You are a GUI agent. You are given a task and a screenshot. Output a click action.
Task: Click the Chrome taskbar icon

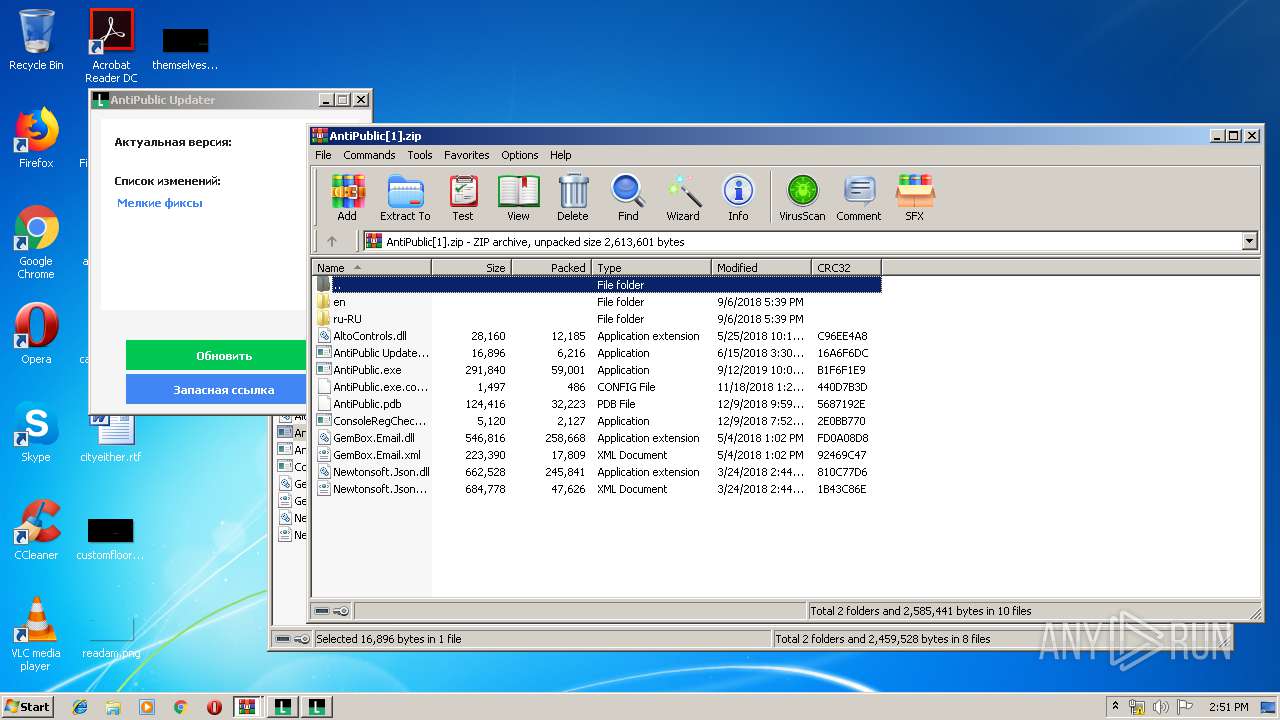180,707
